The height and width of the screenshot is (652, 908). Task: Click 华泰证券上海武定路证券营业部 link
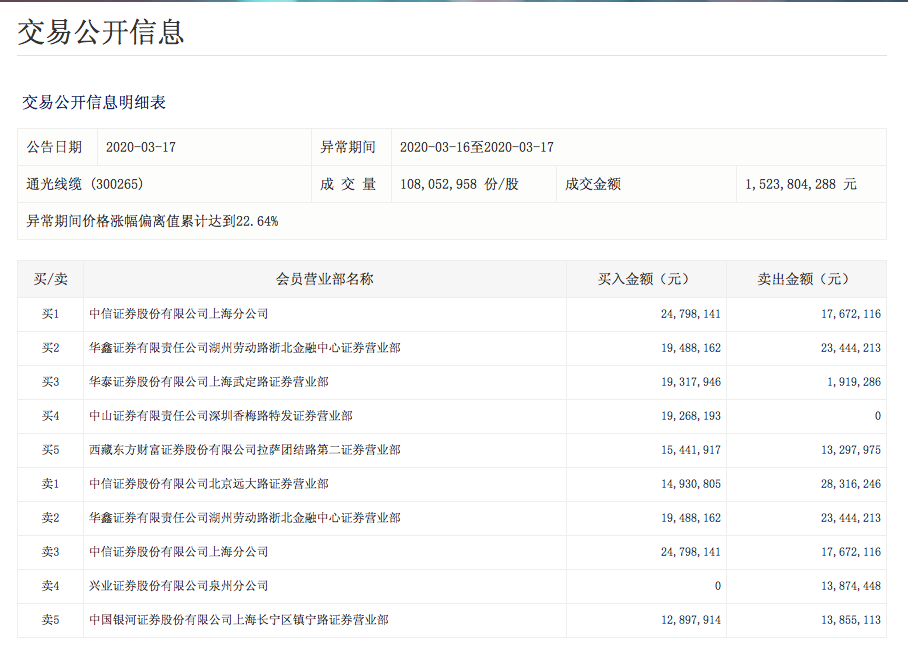(x=208, y=382)
